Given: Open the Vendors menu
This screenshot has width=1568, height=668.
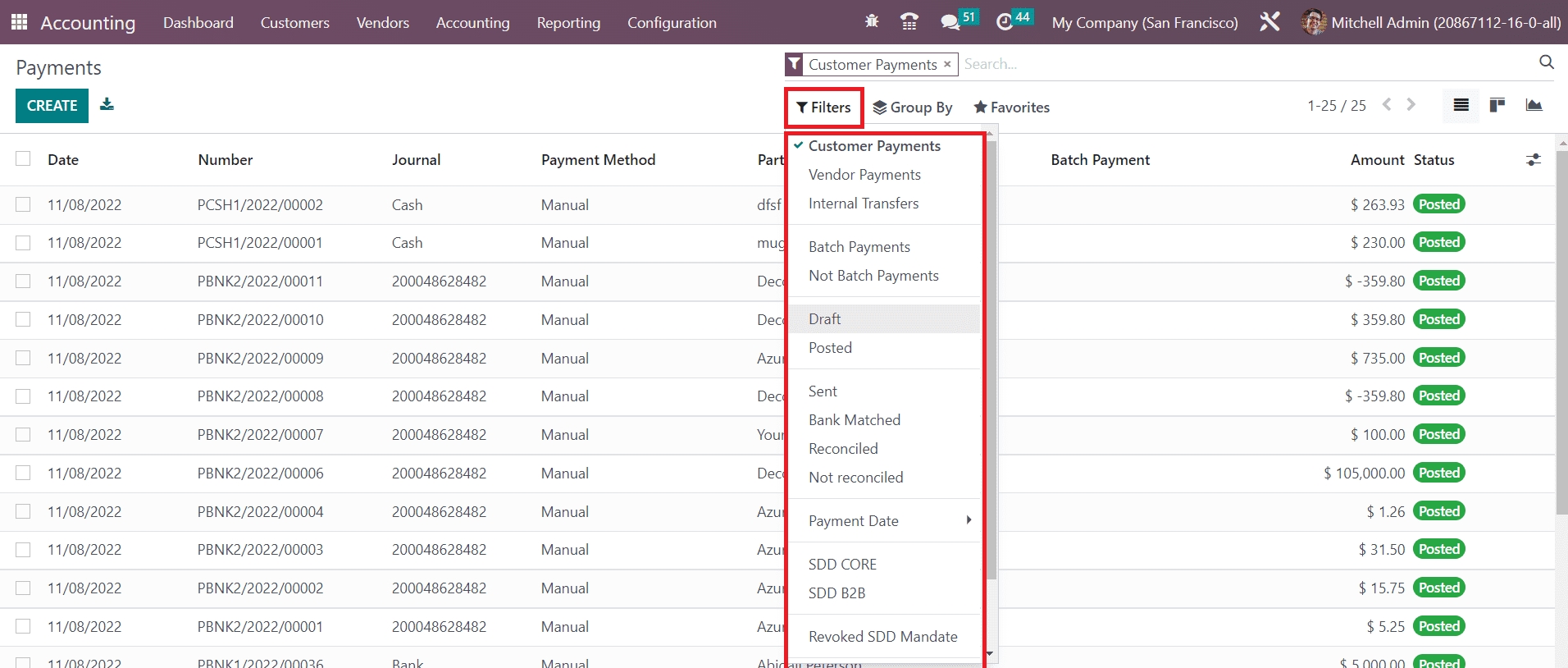Looking at the screenshot, I should point(382,23).
